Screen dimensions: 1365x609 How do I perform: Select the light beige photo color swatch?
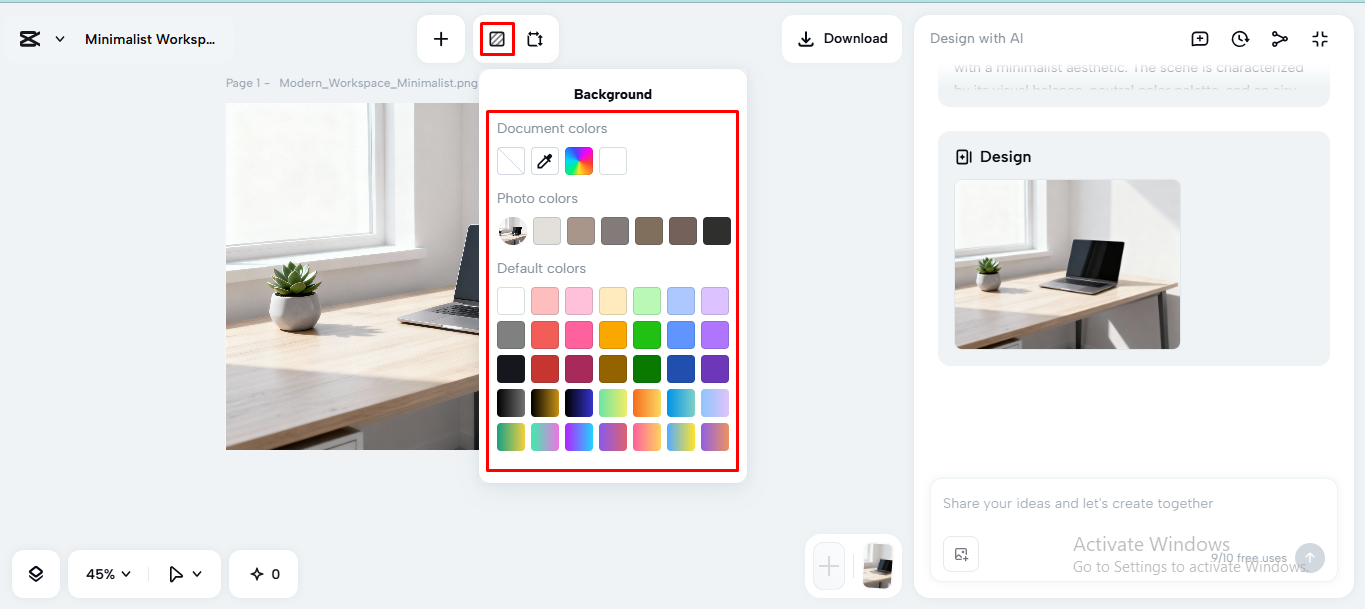547,231
